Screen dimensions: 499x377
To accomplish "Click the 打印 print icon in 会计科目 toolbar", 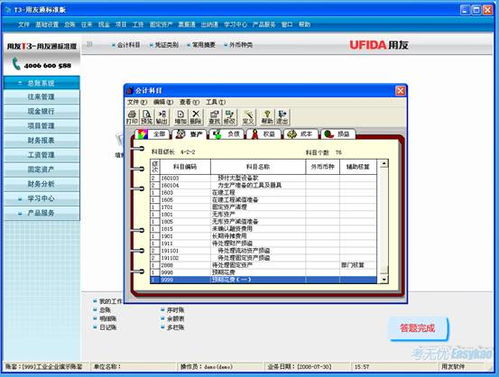I will coord(132,117).
